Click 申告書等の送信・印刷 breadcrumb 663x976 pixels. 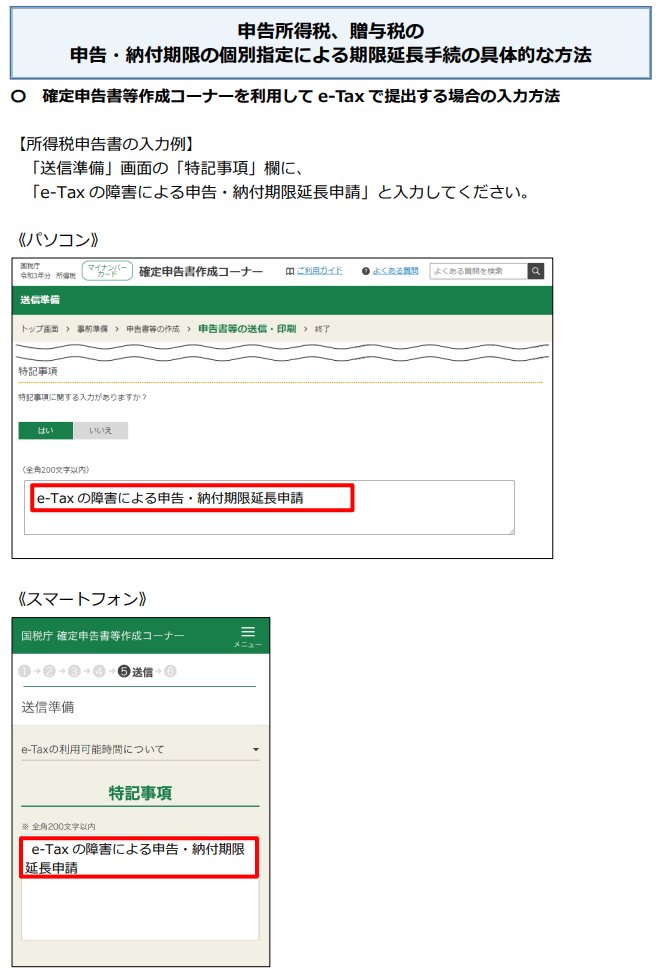(x=247, y=329)
